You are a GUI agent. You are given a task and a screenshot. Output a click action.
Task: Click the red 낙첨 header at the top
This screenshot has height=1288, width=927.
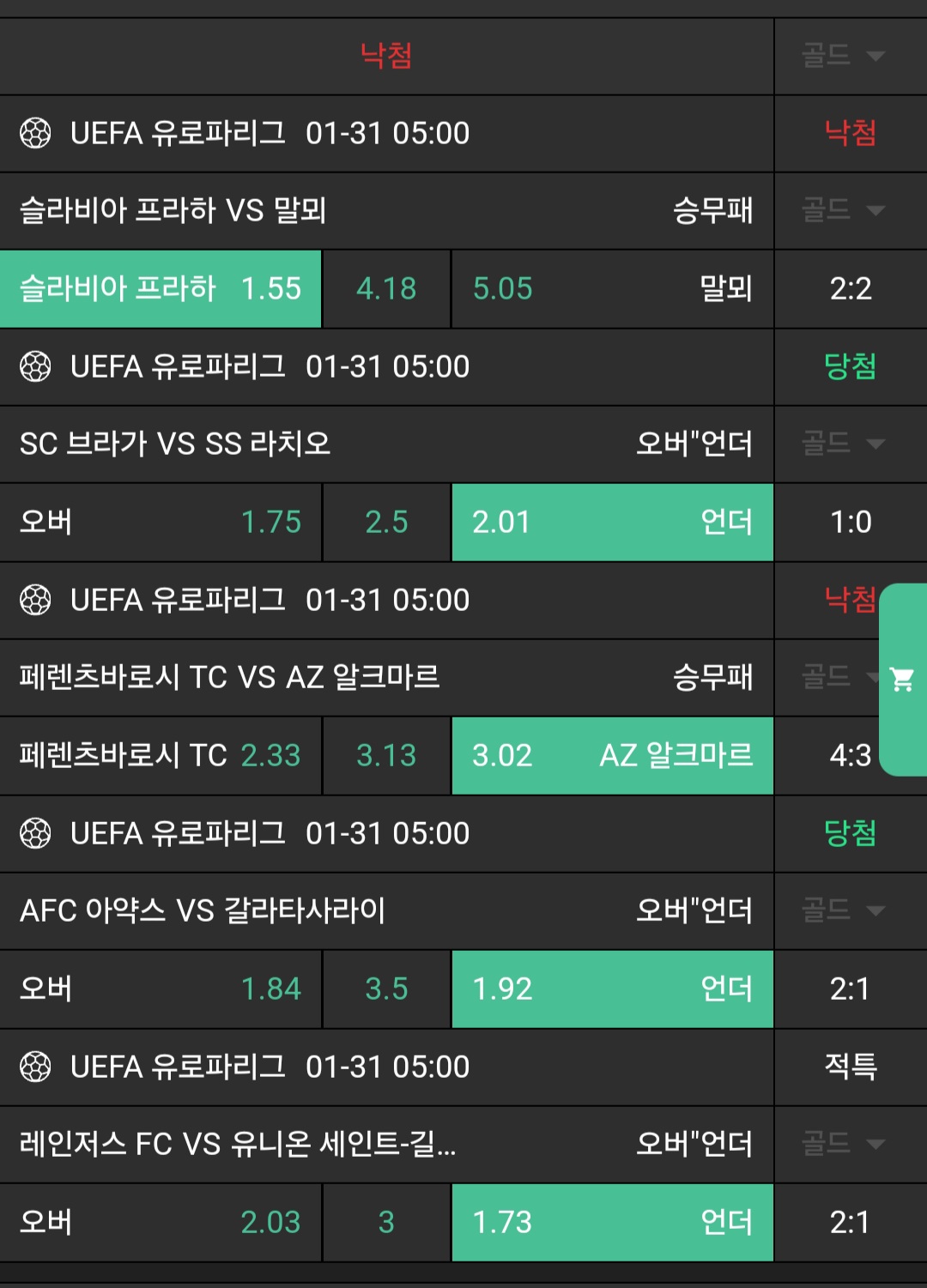(386, 56)
